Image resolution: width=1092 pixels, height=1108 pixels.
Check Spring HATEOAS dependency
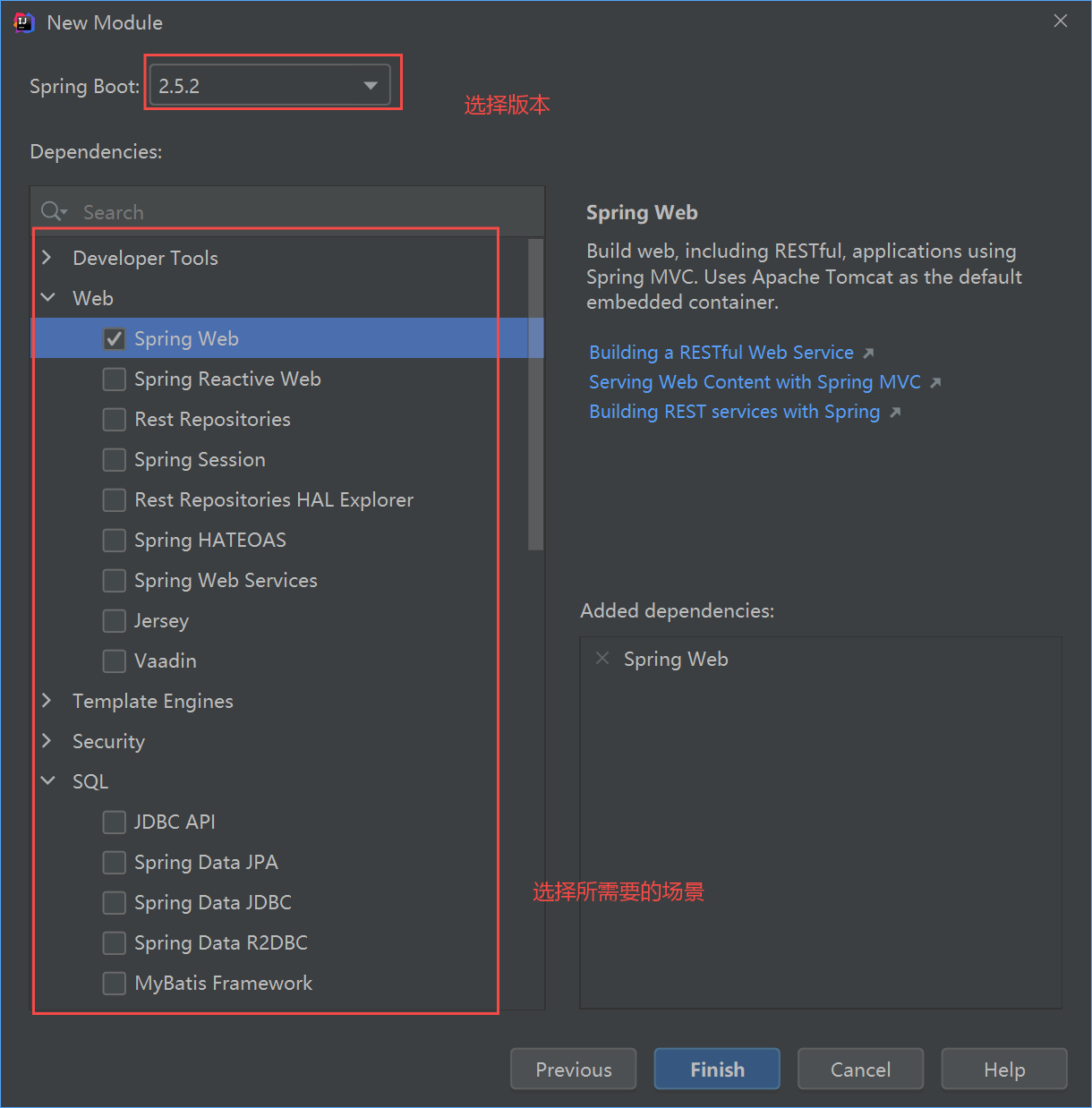[x=114, y=540]
